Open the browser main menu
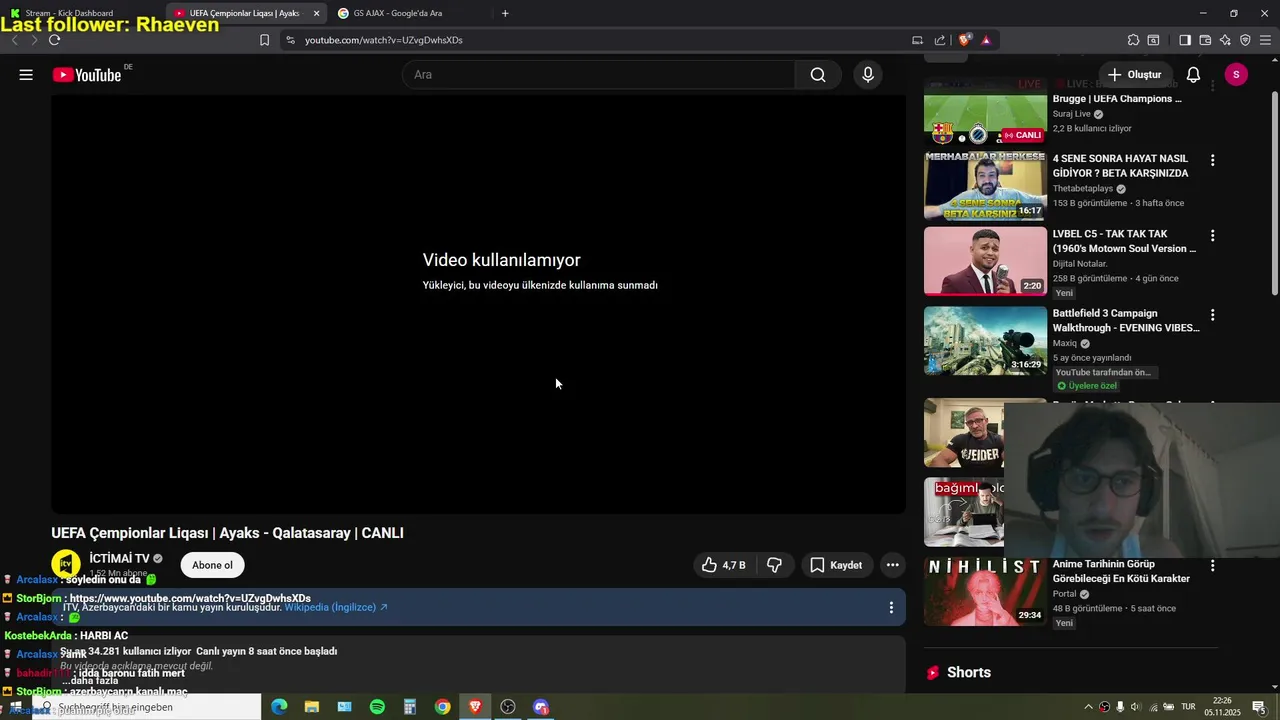This screenshot has width=1280, height=720. [1266, 40]
